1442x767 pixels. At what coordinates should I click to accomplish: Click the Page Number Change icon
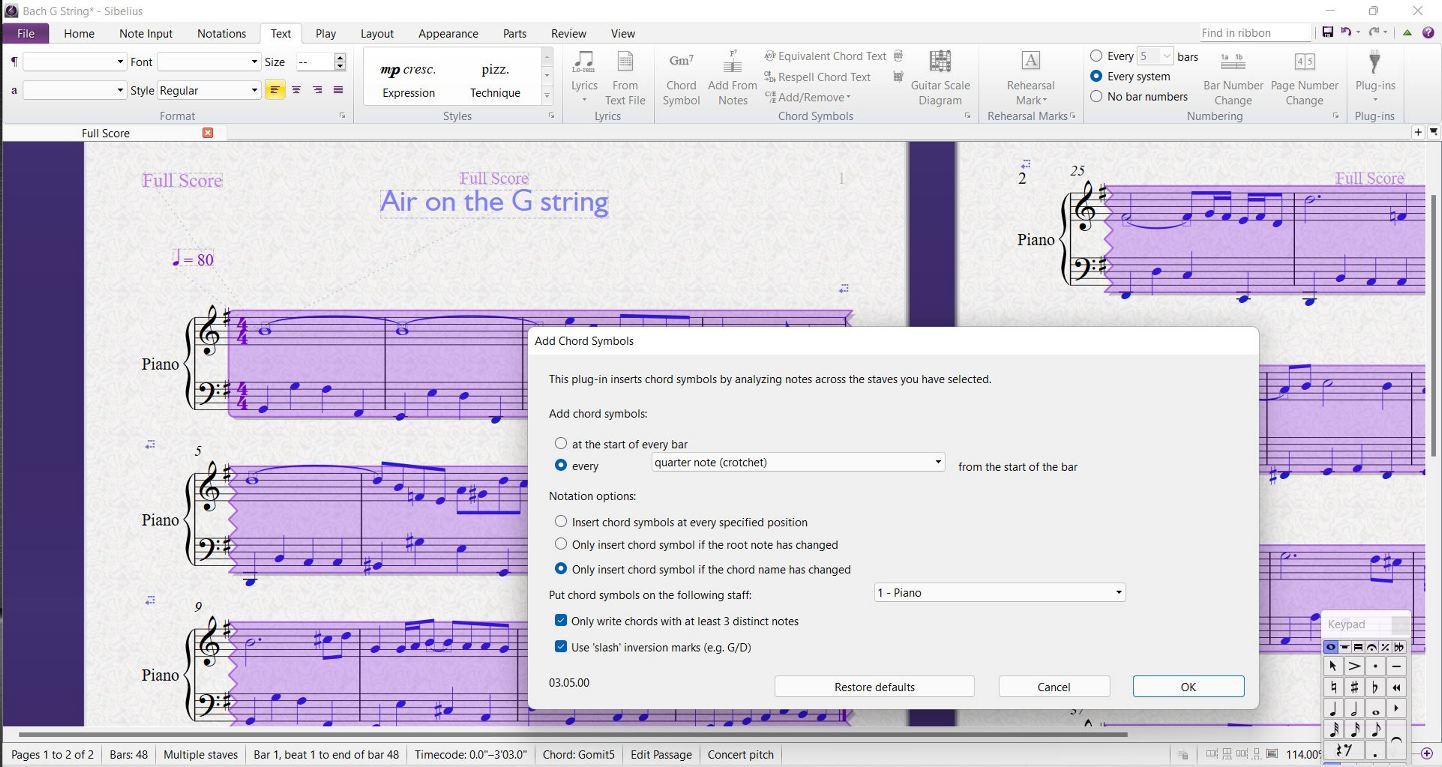click(x=1304, y=78)
